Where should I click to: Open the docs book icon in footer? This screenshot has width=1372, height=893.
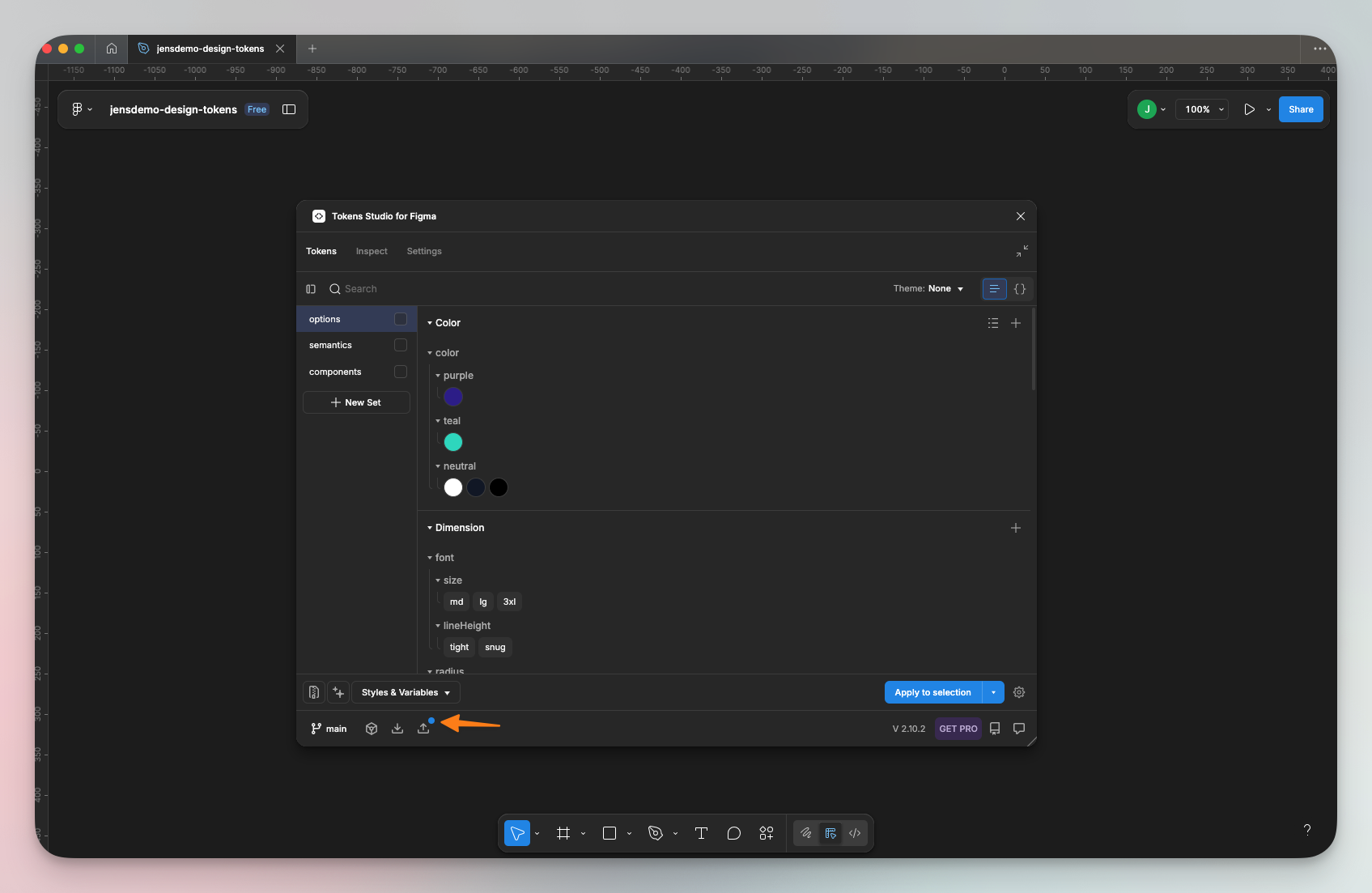[995, 729]
